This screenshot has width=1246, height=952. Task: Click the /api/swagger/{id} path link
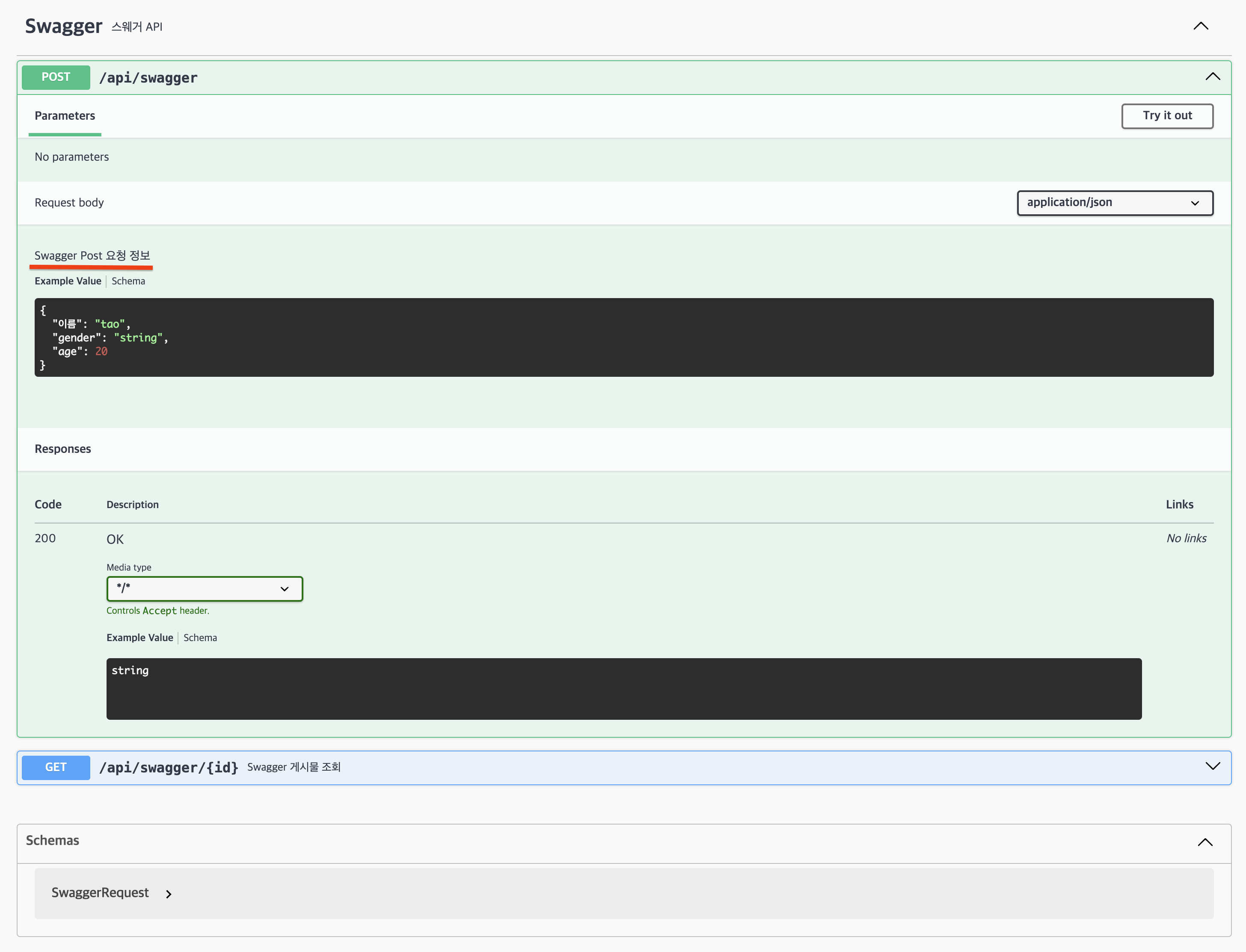168,768
